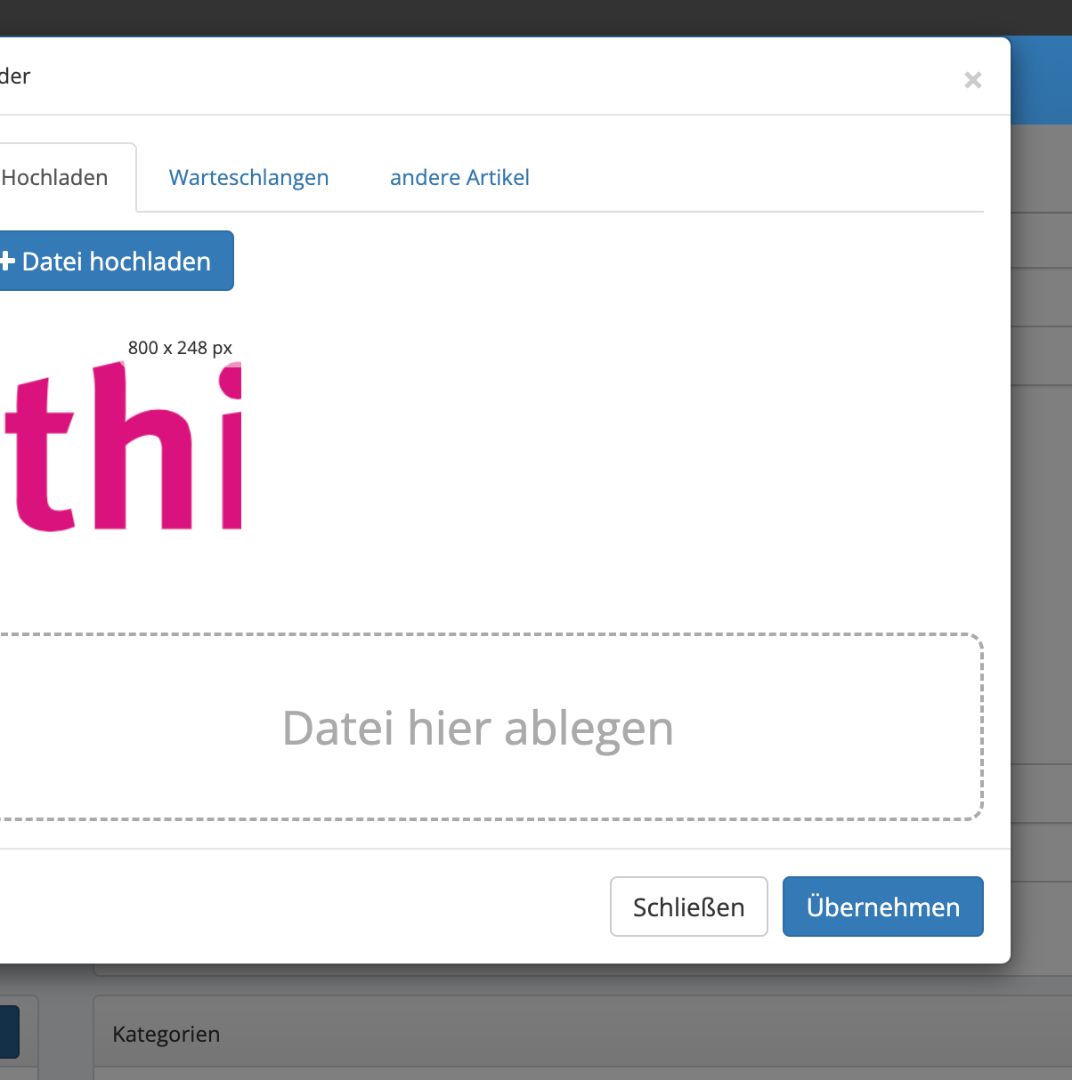Dismiss the dialog via Schließen button
Viewport: 1072px width, 1080px height.
click(688, 906)
